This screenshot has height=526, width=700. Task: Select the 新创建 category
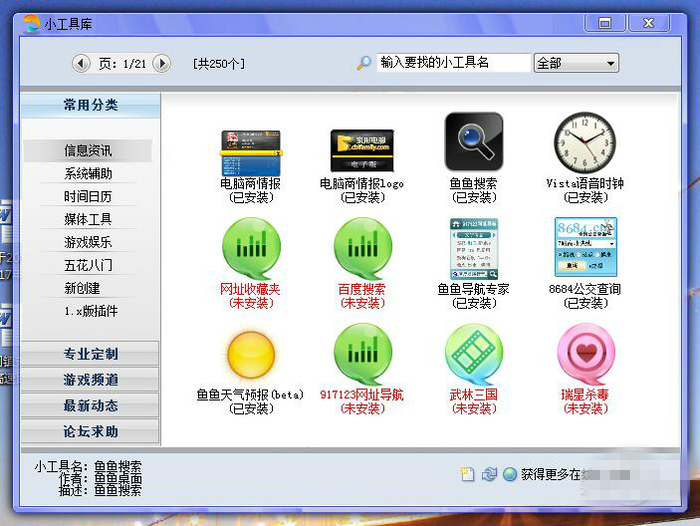[82, 288]
